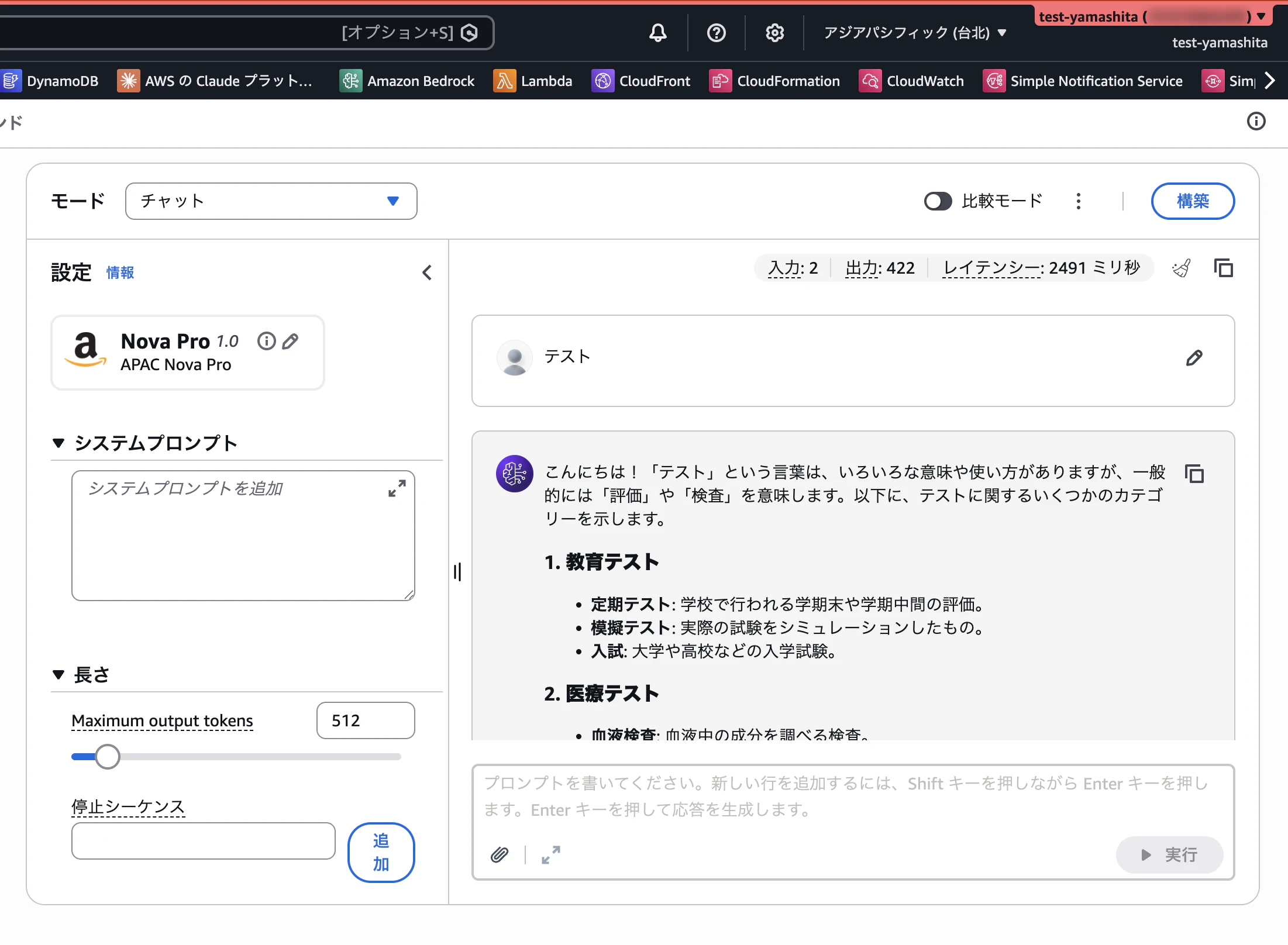Click the search shortcut icon [オプション+S]

469,33
